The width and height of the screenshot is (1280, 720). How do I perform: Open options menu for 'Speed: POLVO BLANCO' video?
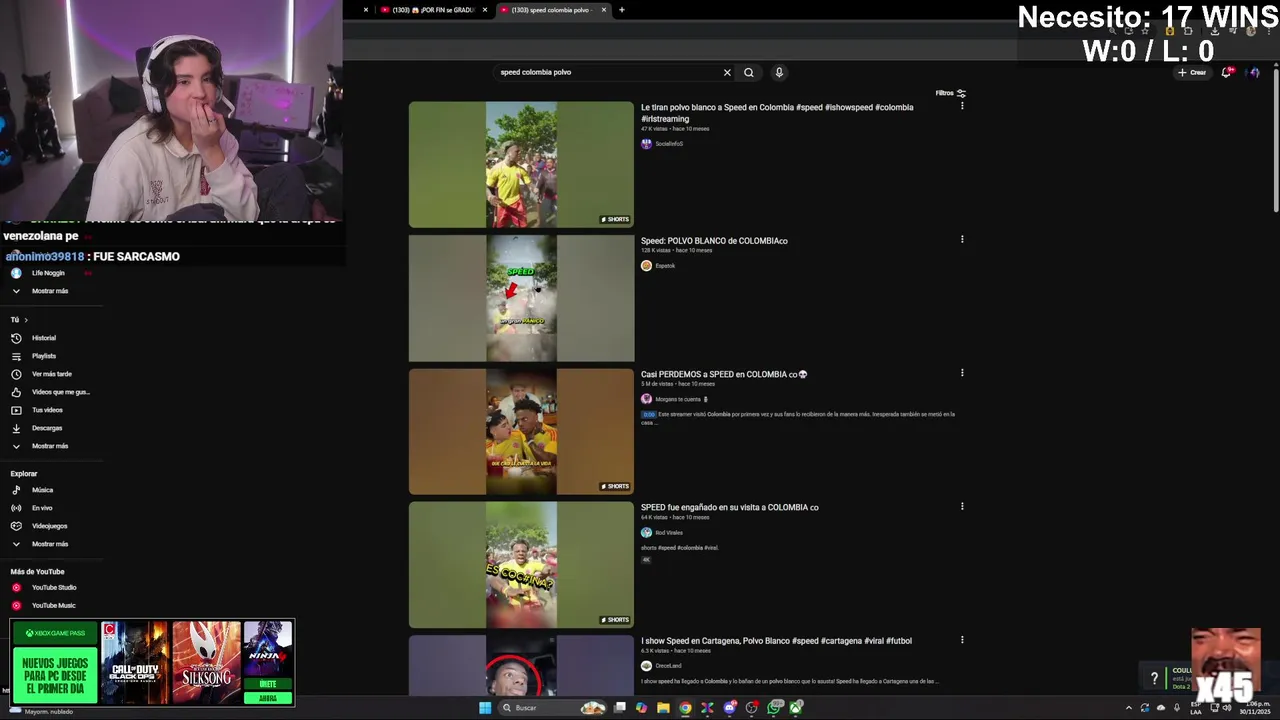pyautogui.click(x=962, y=239)
